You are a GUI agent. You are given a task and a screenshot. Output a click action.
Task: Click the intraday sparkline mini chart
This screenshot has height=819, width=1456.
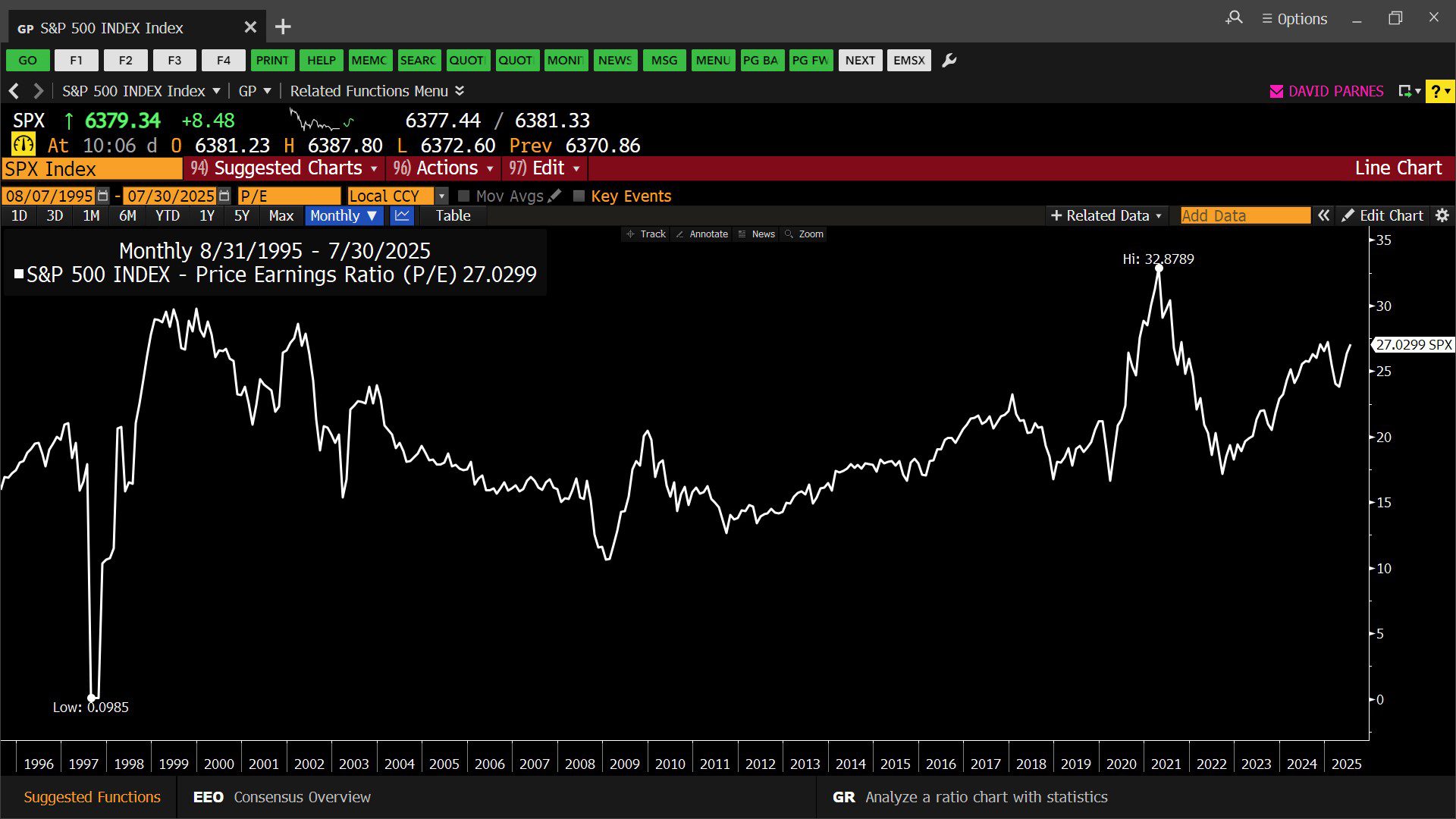322,120
